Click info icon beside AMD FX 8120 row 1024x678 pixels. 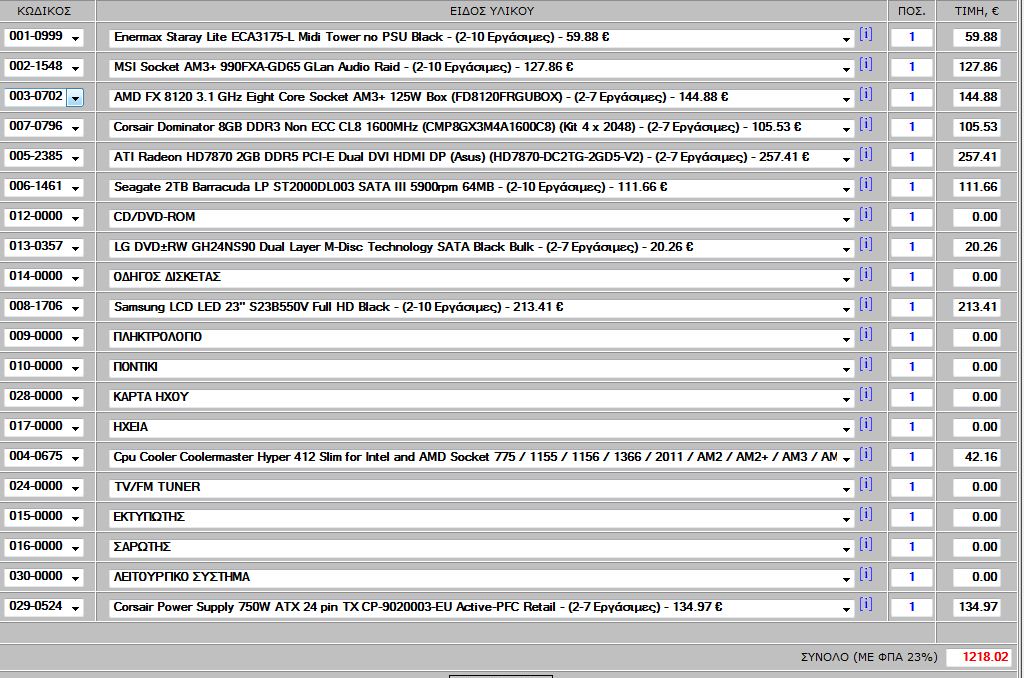865,94
